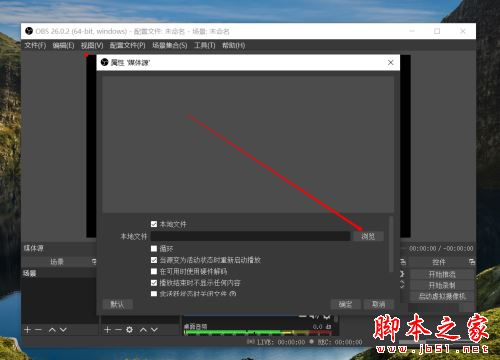Click the 桌面音频 volume meter

(258, 333)
